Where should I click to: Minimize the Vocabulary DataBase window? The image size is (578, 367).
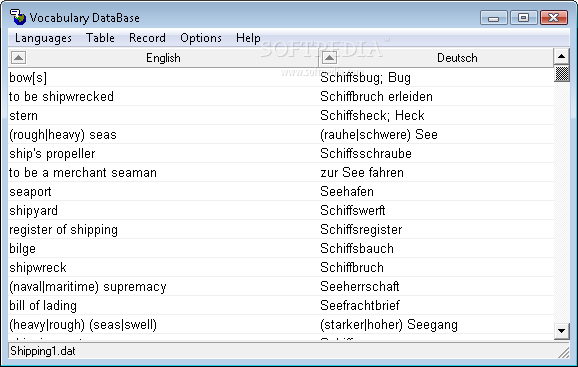coord(494,18)
